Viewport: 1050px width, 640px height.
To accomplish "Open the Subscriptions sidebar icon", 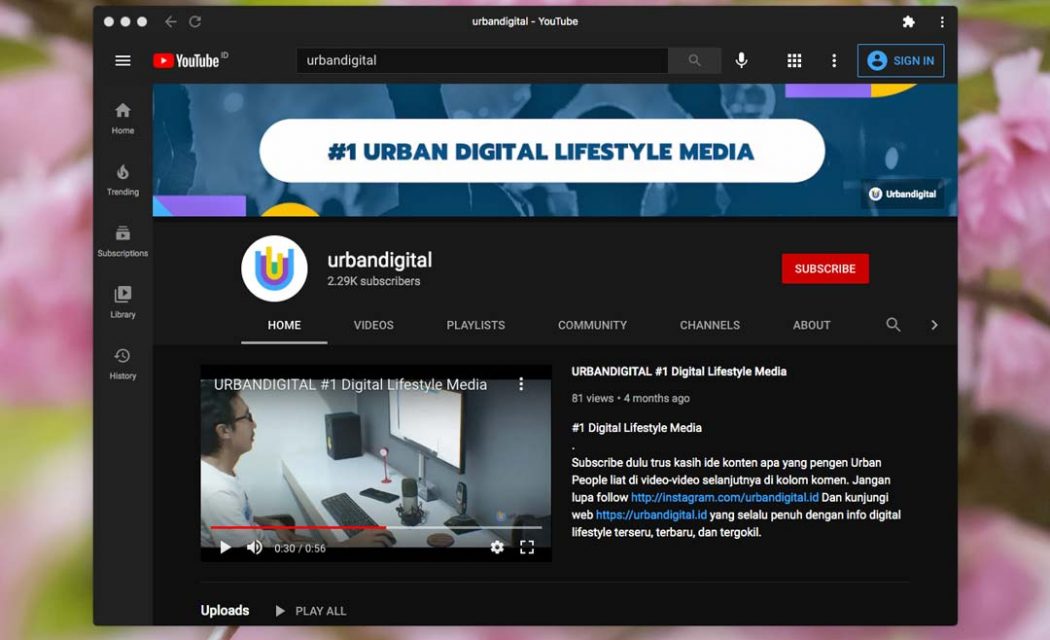I will click(x=122, y=238).
